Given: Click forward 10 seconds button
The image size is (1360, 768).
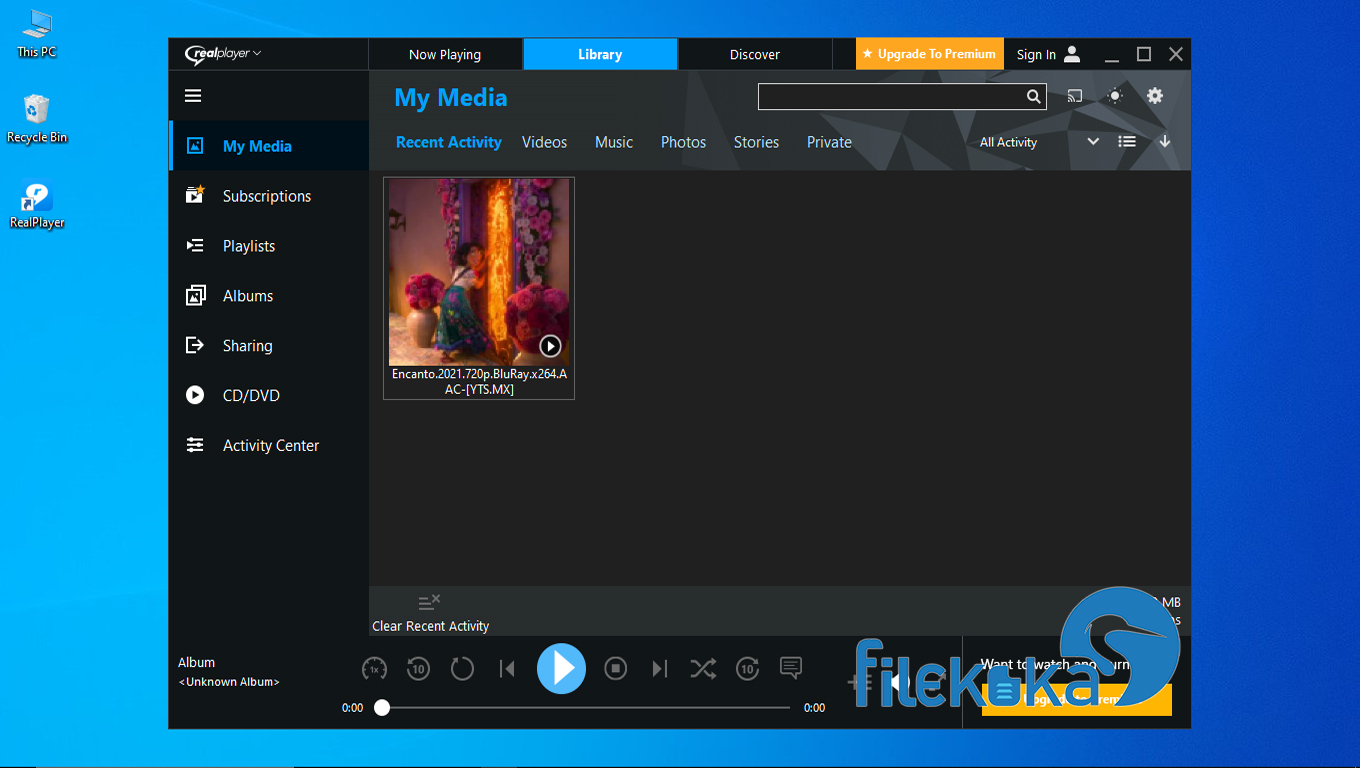Looking at the screenshot, I should point(747,669).
